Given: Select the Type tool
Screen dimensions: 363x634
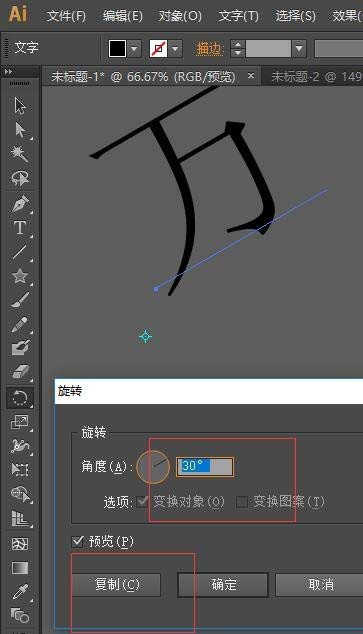Looking at the screenshot, I should pos(20,228).
